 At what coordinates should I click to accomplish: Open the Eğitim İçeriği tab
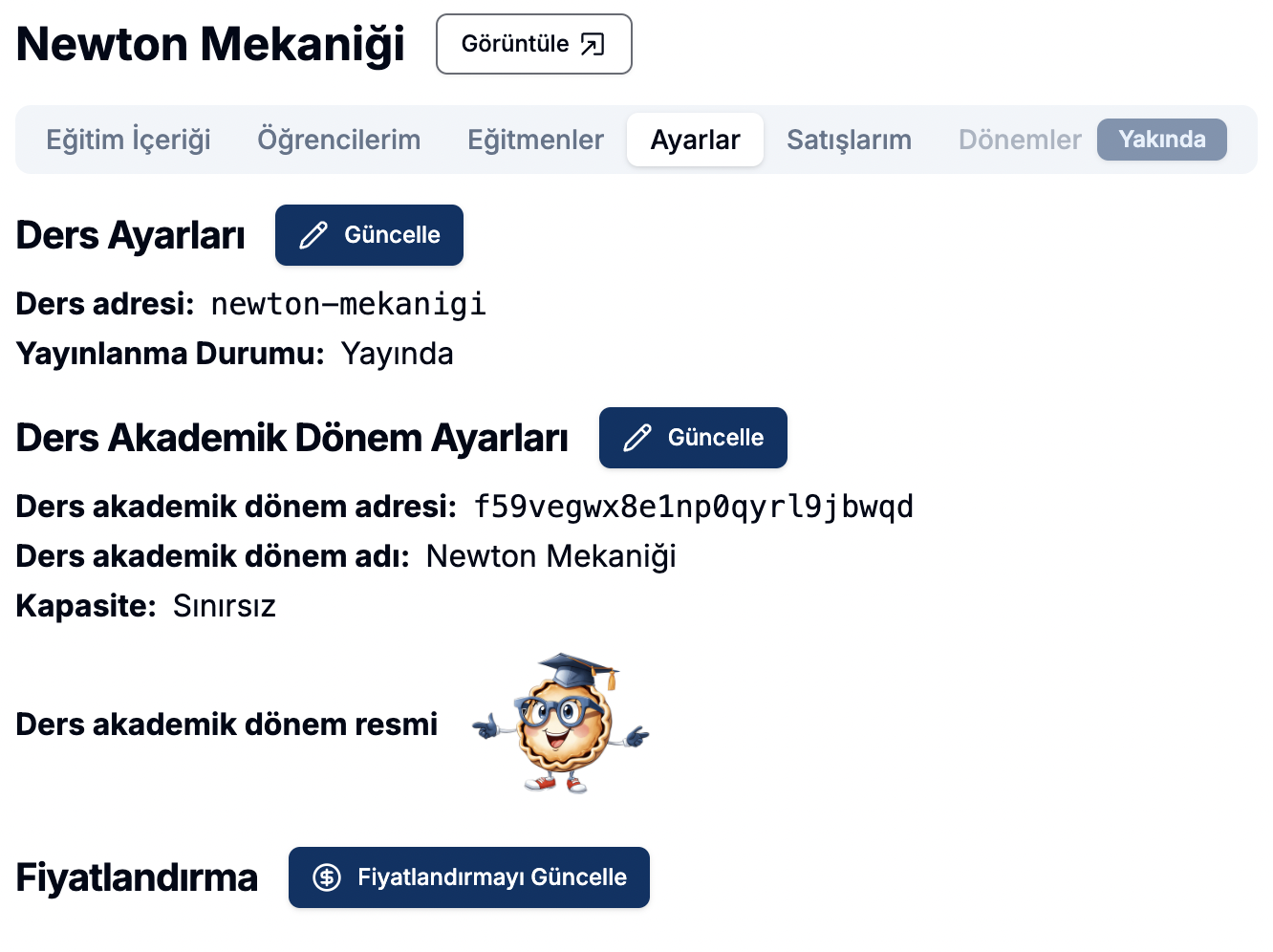pos(128,140)
